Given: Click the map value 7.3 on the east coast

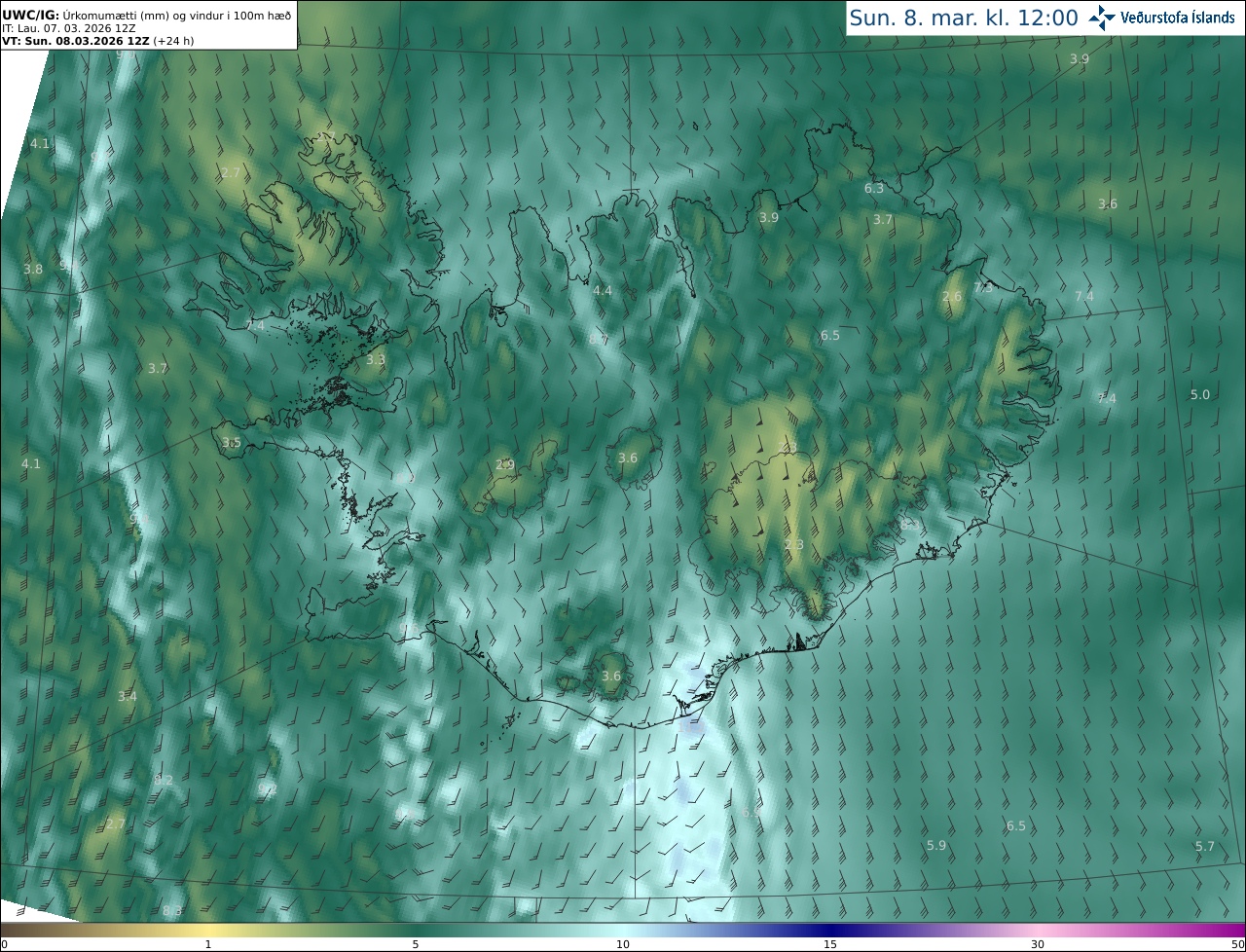Looking at the screenshot, I should [x=984, y=287].
